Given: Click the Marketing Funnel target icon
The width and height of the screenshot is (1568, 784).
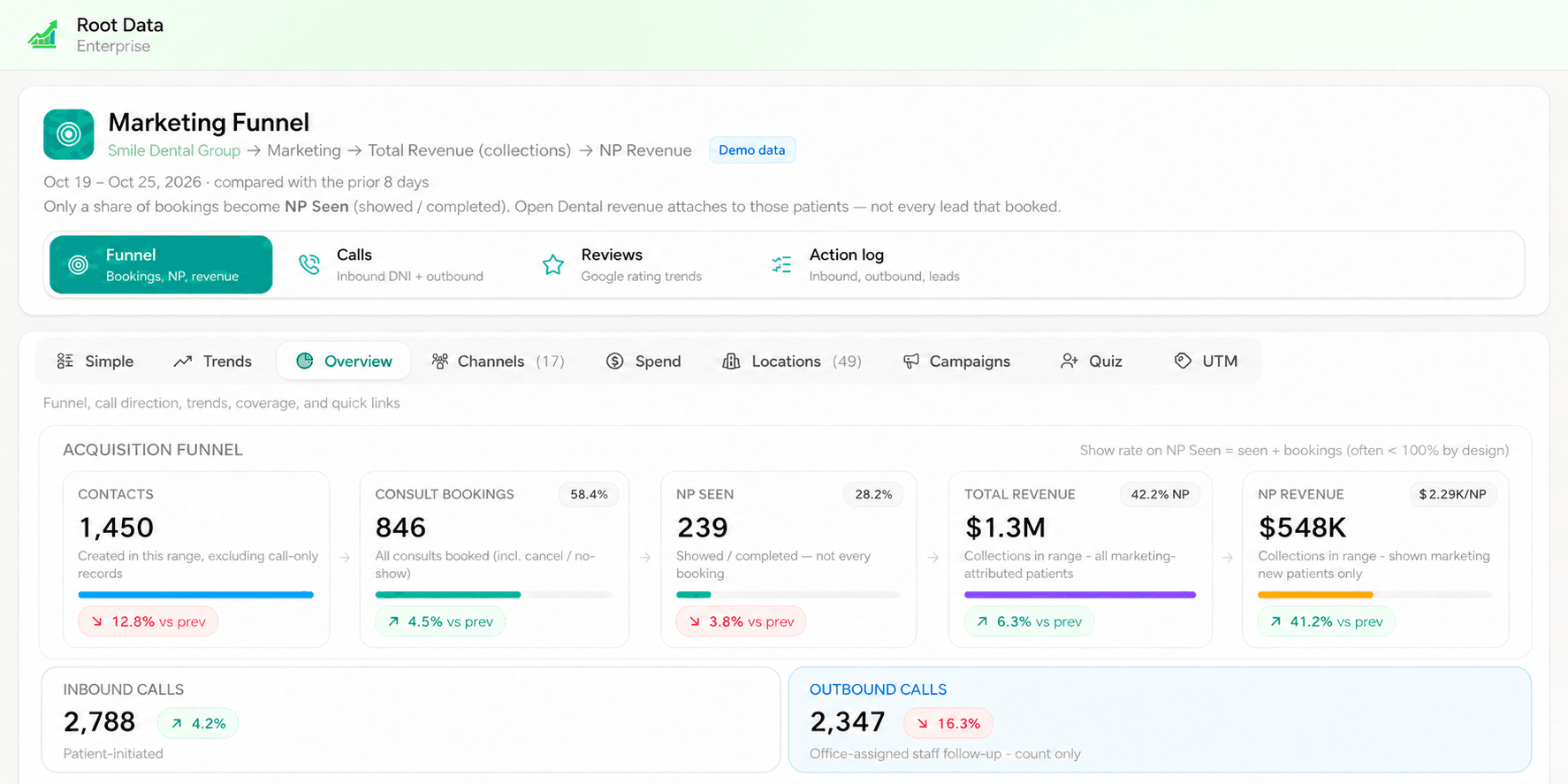Looking at the screenshot, I should (69, 134).
